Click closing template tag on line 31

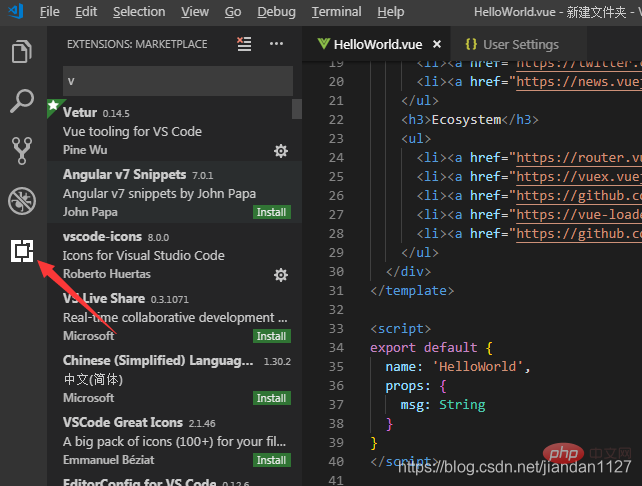[x=412, y=291]
